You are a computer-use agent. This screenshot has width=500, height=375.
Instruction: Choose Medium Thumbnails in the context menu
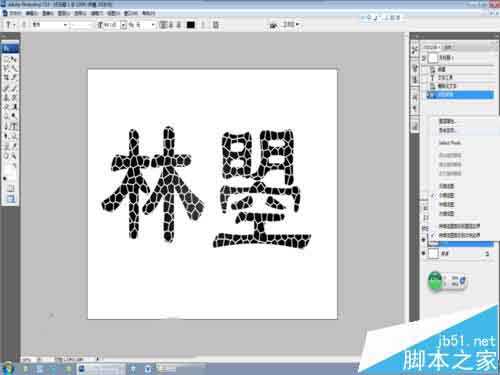446,204
